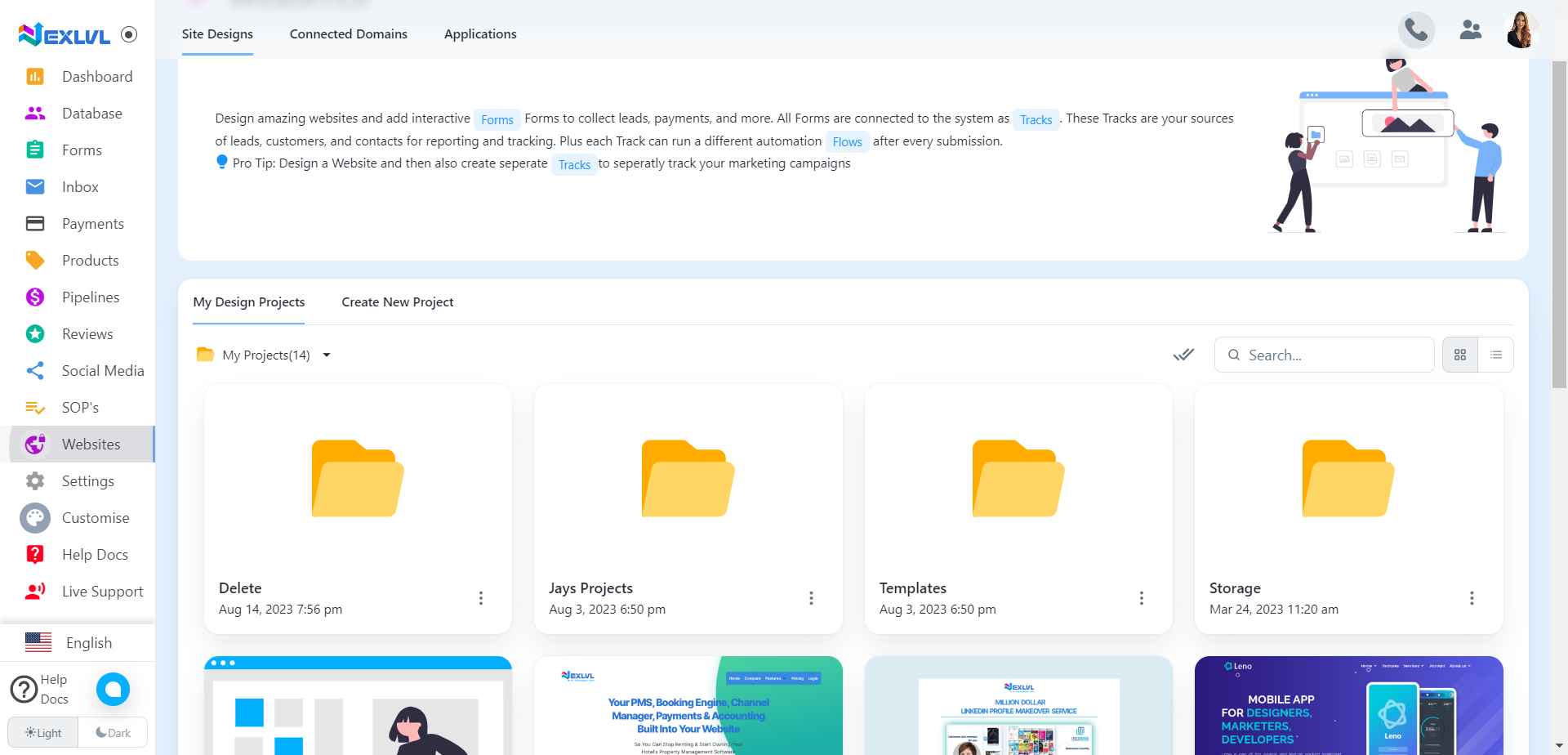Click the Help Docs icon in the sidebar
This screenshot has height=755, width=1568.
coord(34,554)
